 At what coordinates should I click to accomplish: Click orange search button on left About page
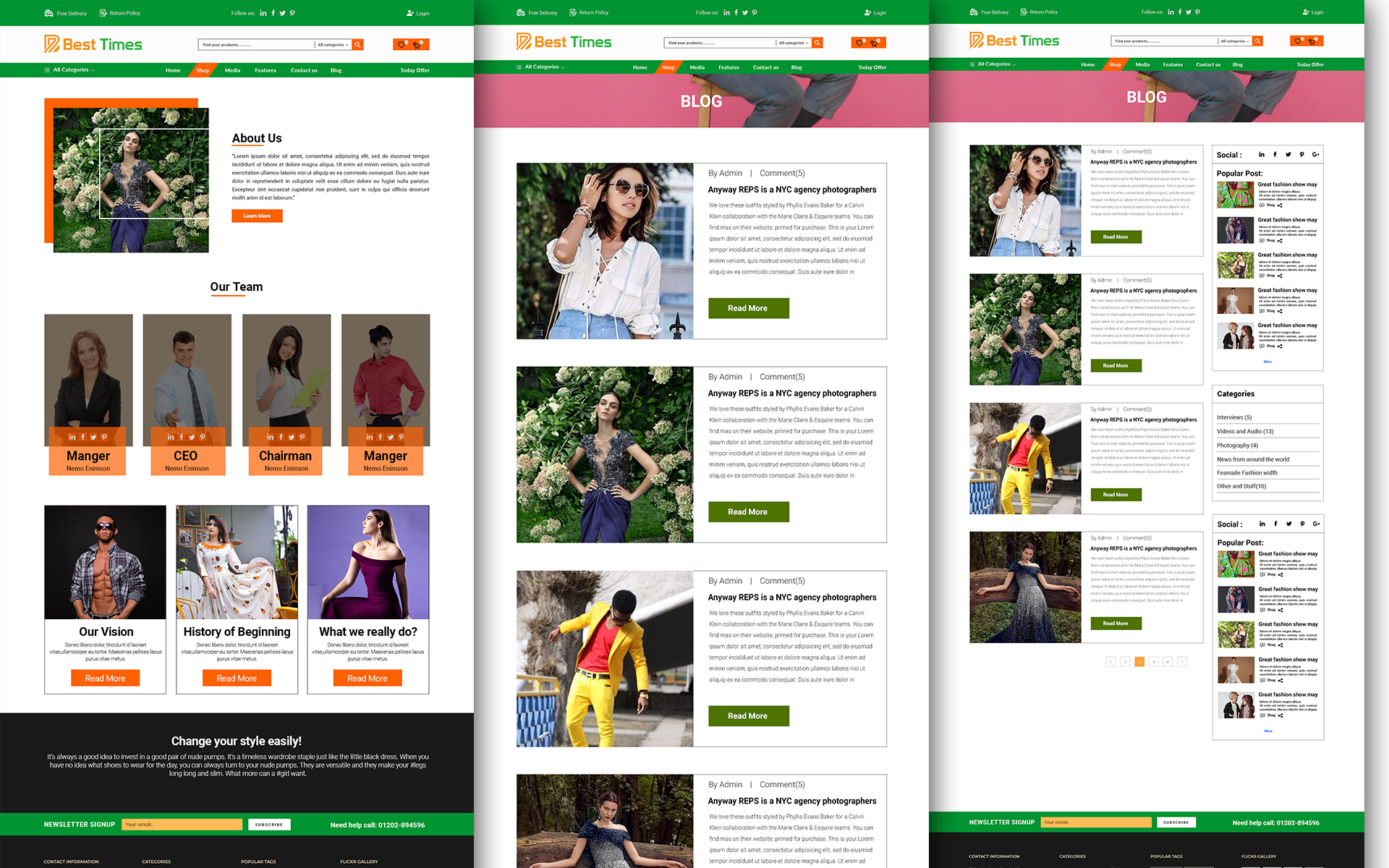coord(357,45)
